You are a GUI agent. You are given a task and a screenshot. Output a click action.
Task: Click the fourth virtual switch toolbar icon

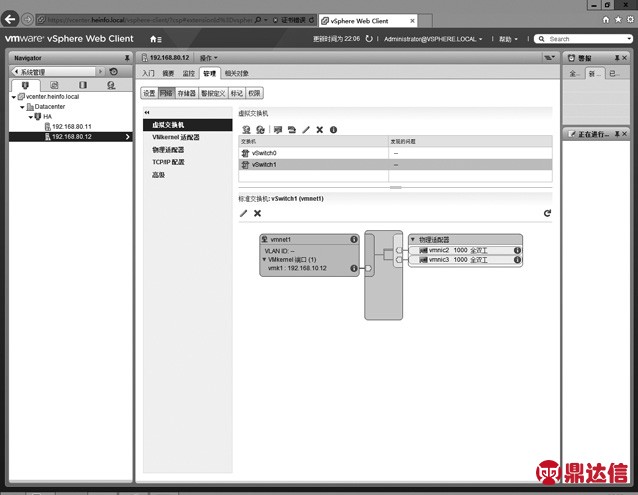292,130
